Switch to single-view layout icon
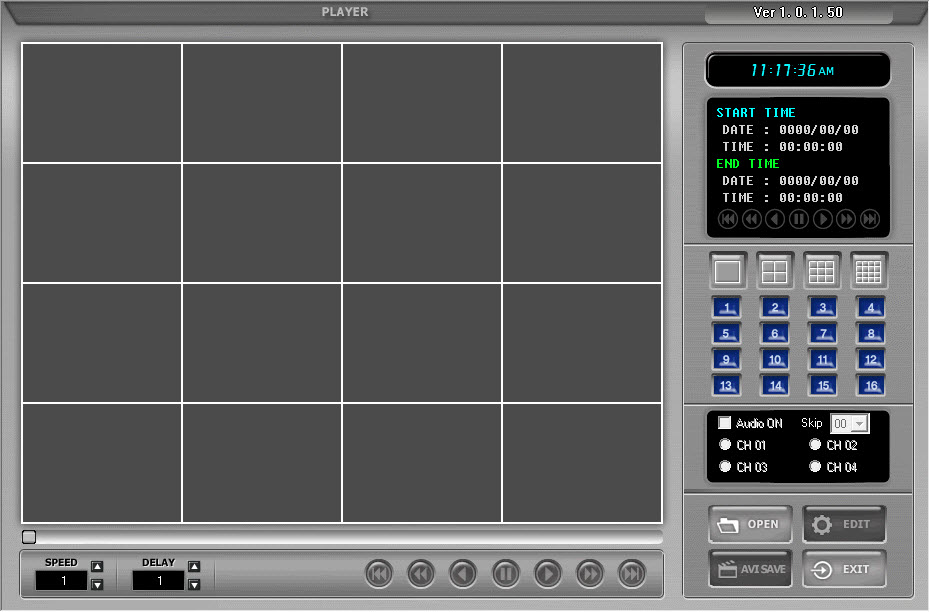 [x=727, y=271]
